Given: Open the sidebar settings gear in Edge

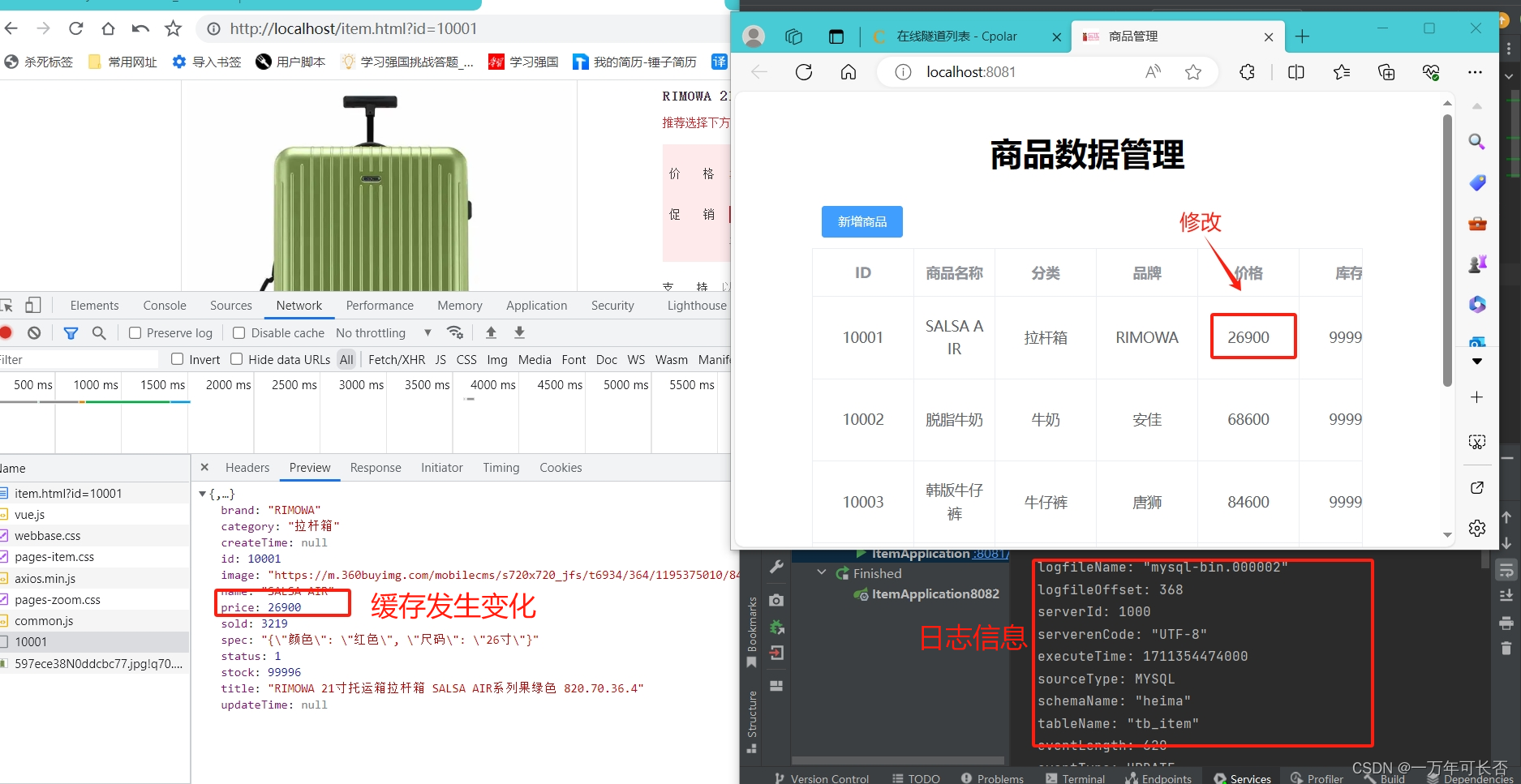Looking at the screenshot, I should 1477,528.
